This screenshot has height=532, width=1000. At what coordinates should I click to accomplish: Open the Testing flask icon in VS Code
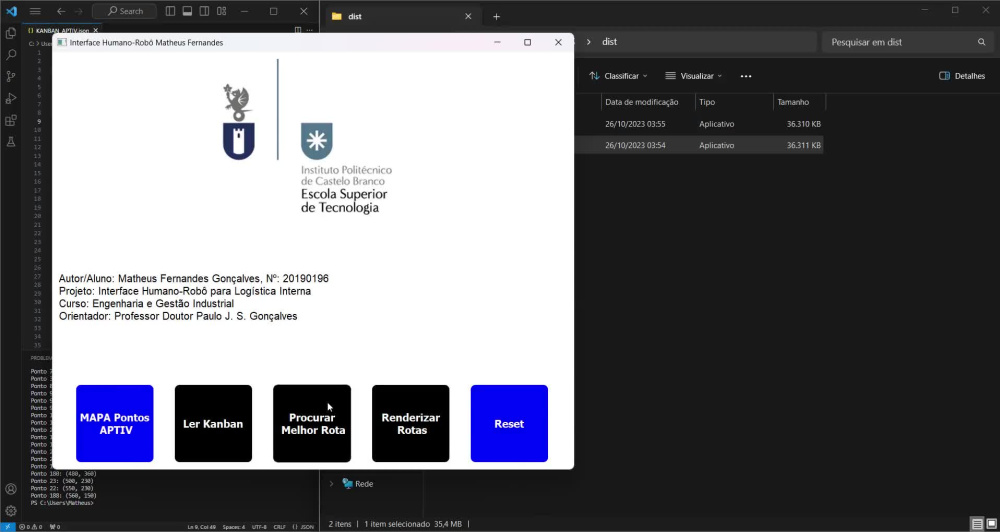pyautogui.click(x=11, y=142)
